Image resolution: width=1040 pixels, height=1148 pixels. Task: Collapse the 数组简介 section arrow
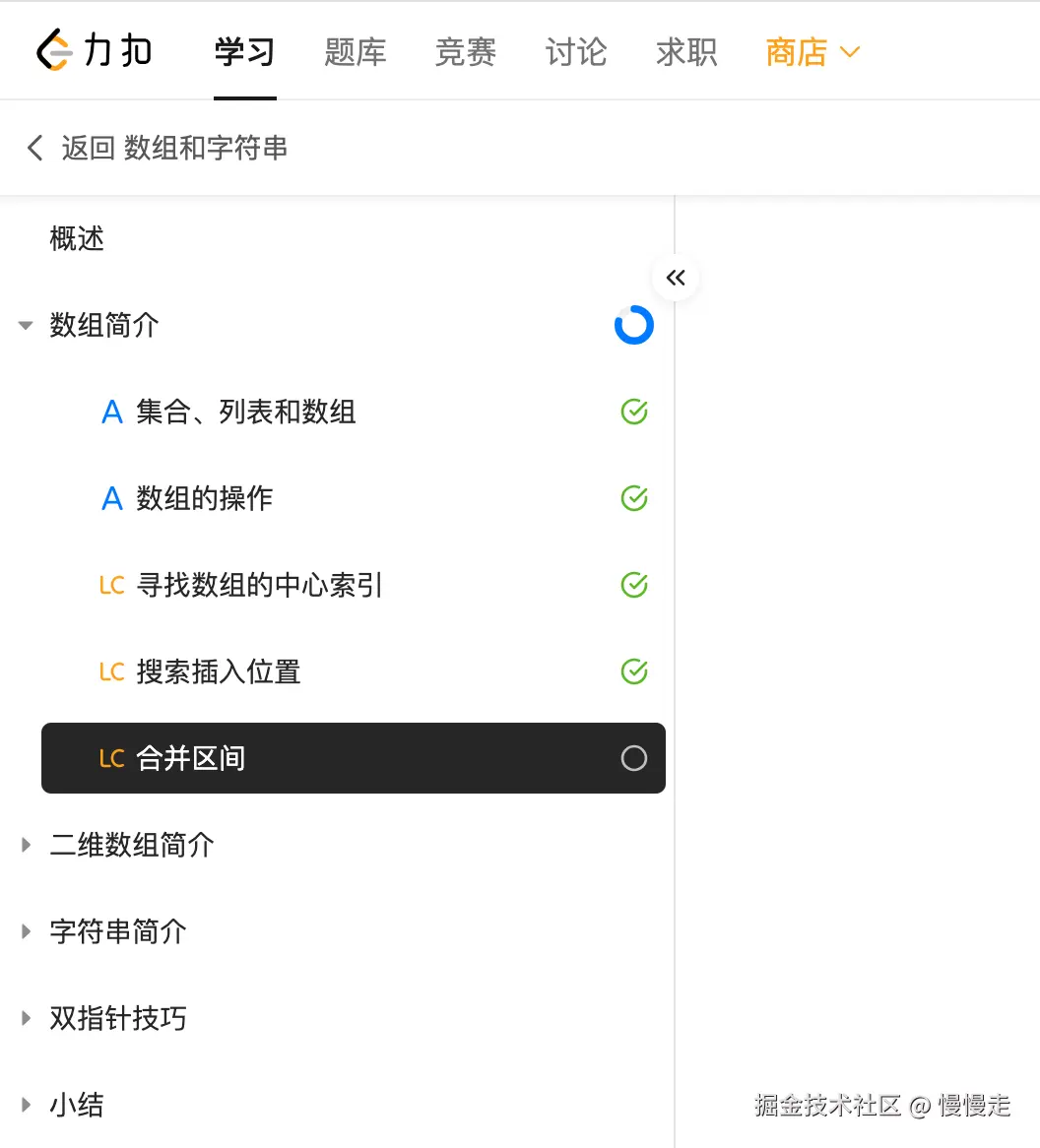tap(26, 326)
